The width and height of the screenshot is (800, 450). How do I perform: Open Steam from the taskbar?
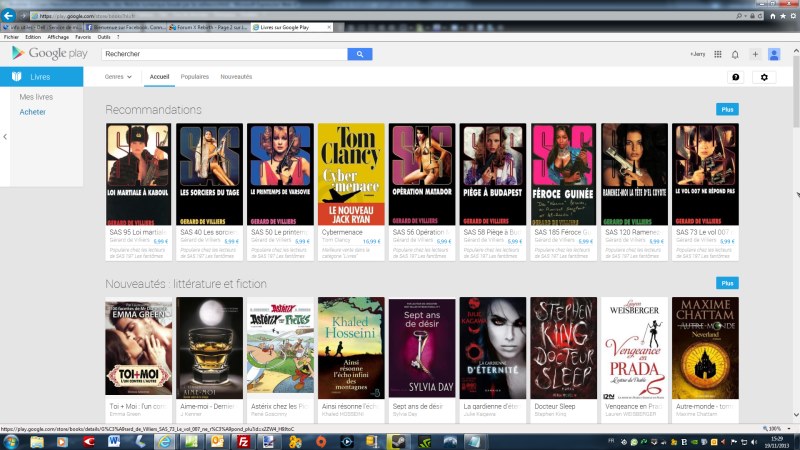397,442
